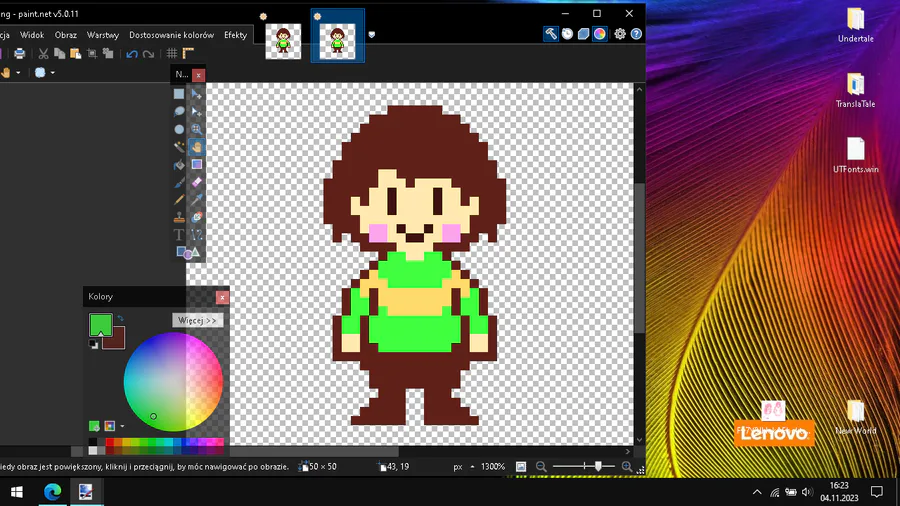Image resolution: width=900 pixels, height=506 pixels.
Task: Expand the image list dropdown arrow
Action: pos(371,35)
